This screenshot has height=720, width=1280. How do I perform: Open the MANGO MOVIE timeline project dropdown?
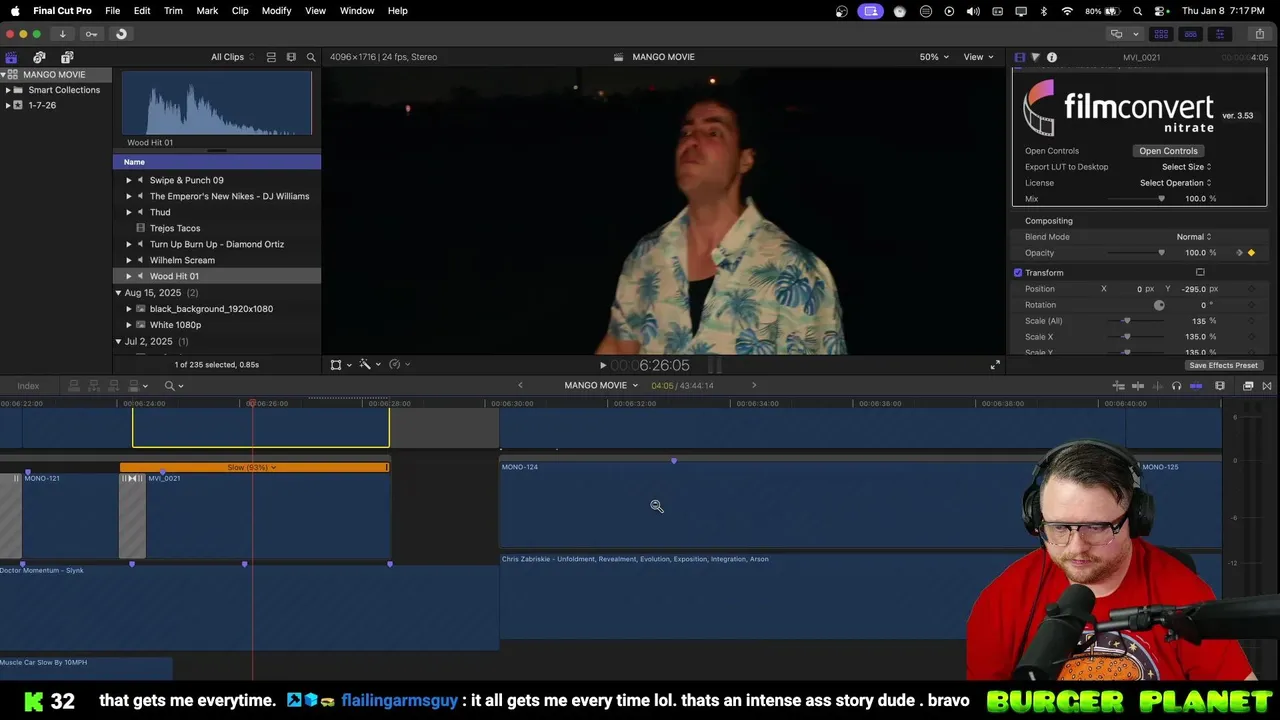point(600,385)
